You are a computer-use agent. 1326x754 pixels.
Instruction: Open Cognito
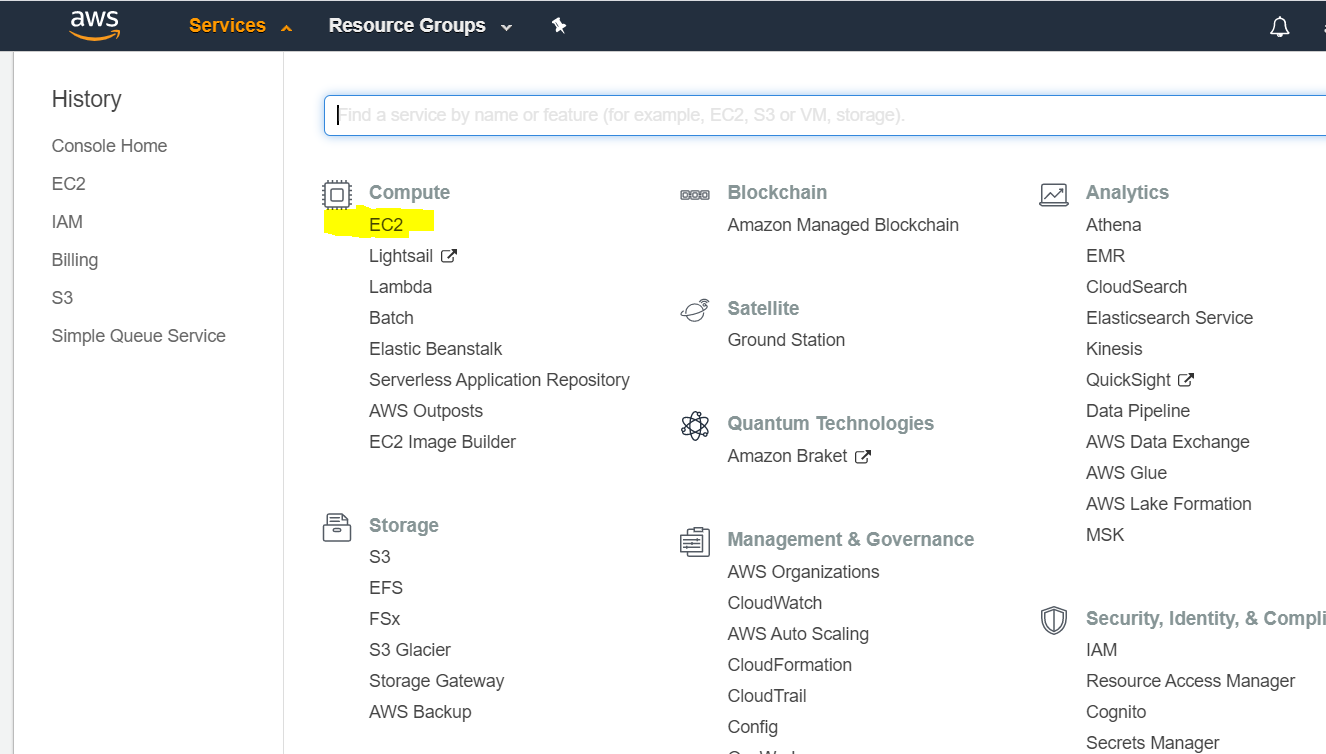tap(1116, 712)
